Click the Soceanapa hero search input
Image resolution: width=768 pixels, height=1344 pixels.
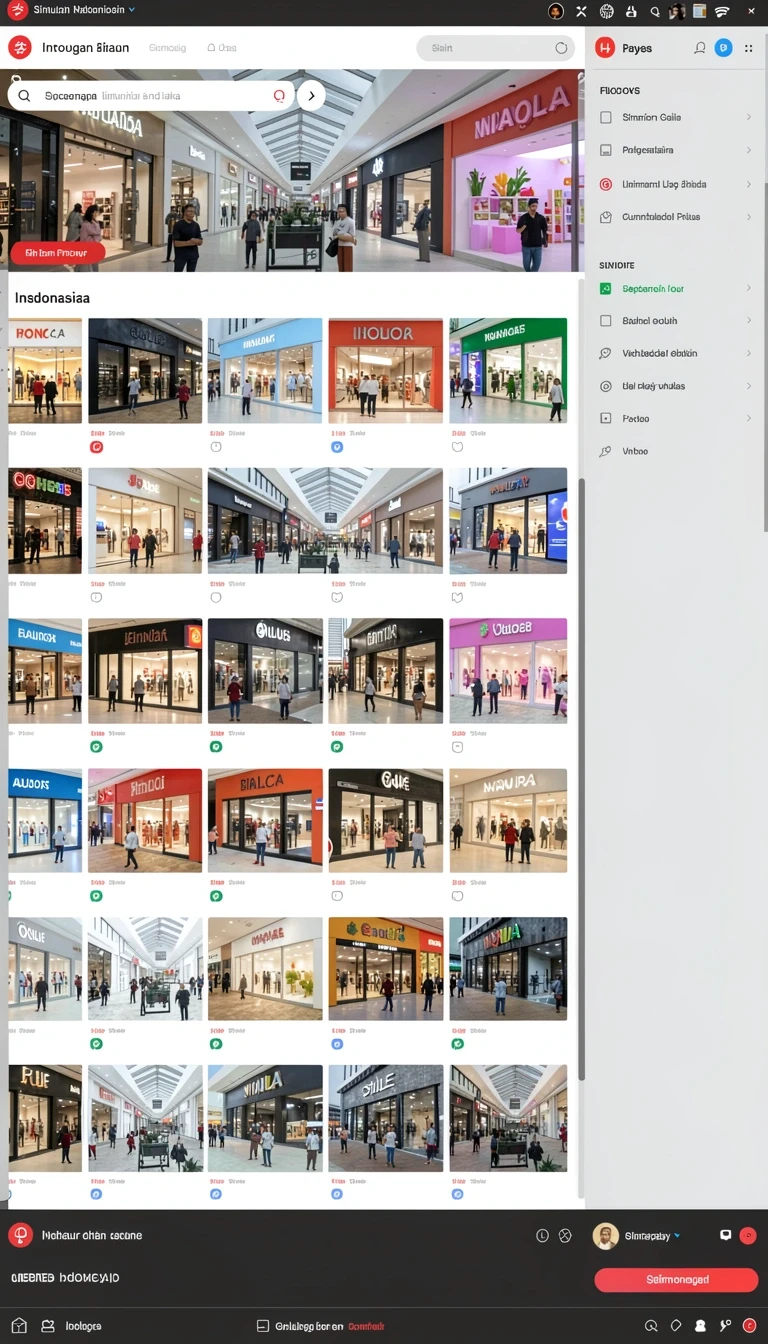tap(151, 96)
